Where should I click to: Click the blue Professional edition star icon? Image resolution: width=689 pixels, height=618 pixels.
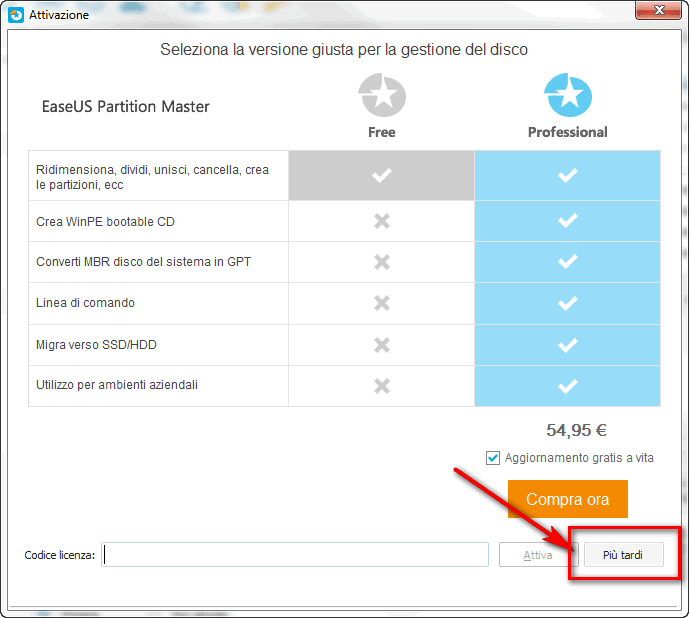point(568,95)
